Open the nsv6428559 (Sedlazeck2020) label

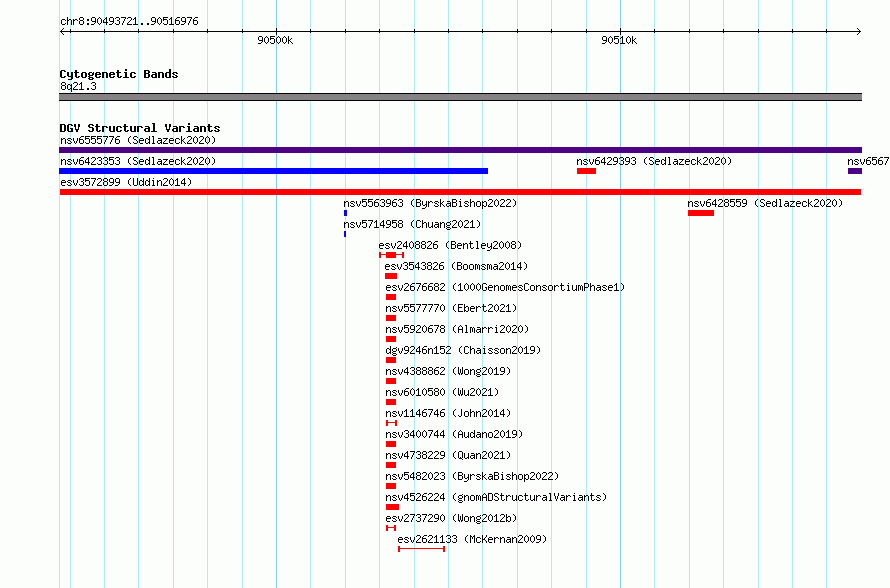765,203
